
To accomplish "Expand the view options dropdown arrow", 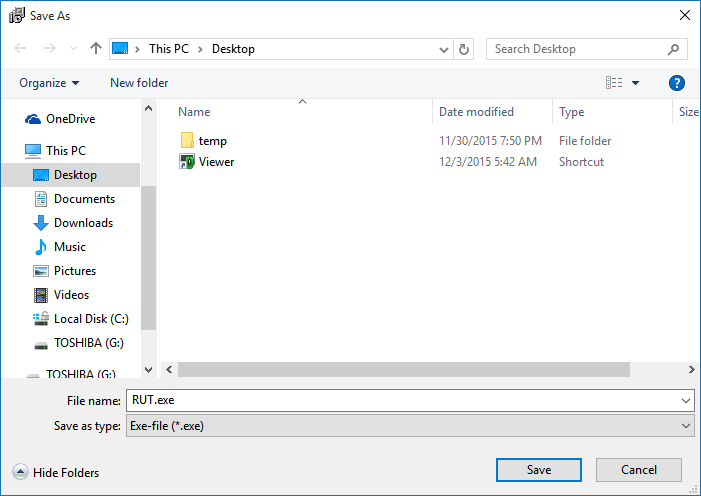I will pyautogui.click(x=635, y=83).
